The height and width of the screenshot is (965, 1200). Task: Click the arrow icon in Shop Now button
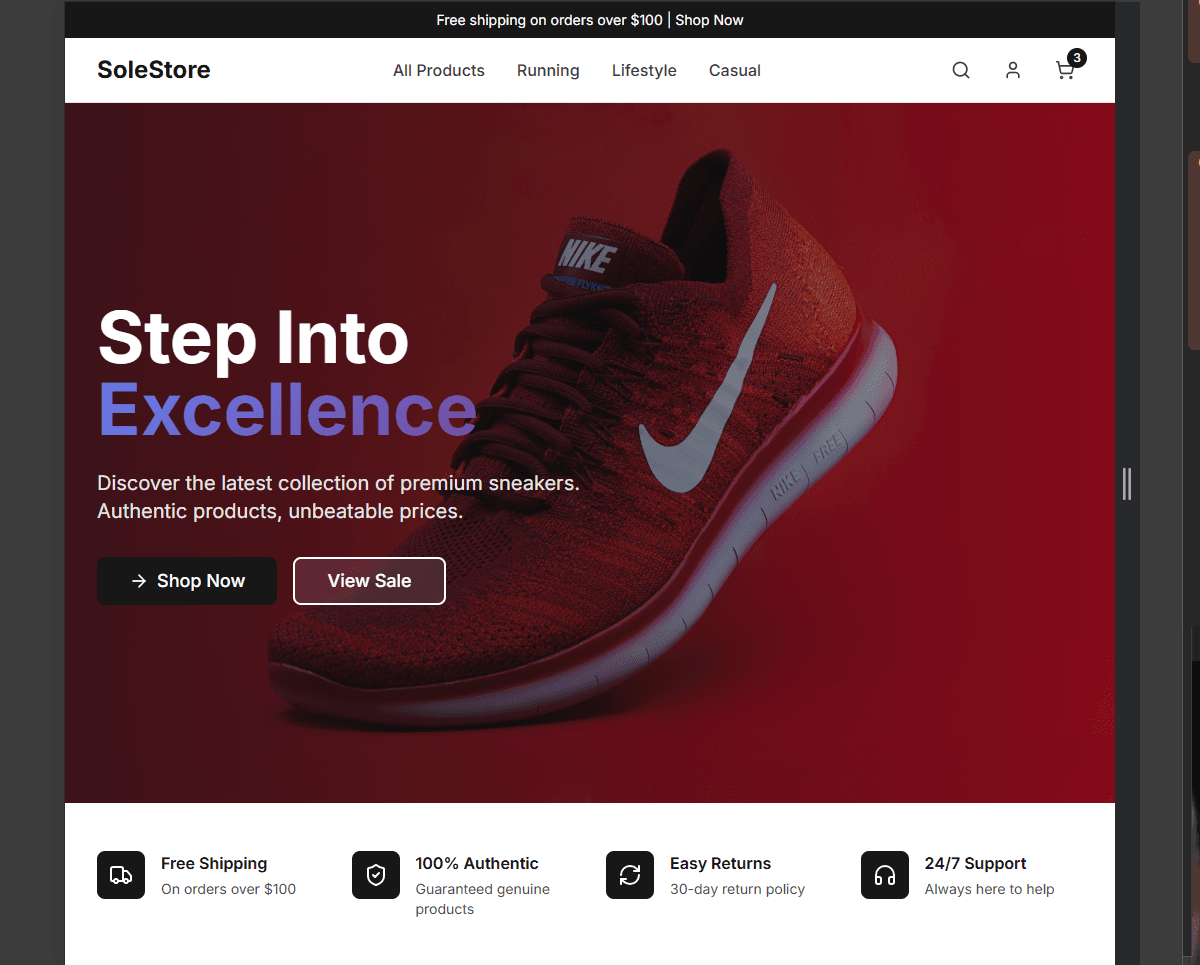pos(139,581)
